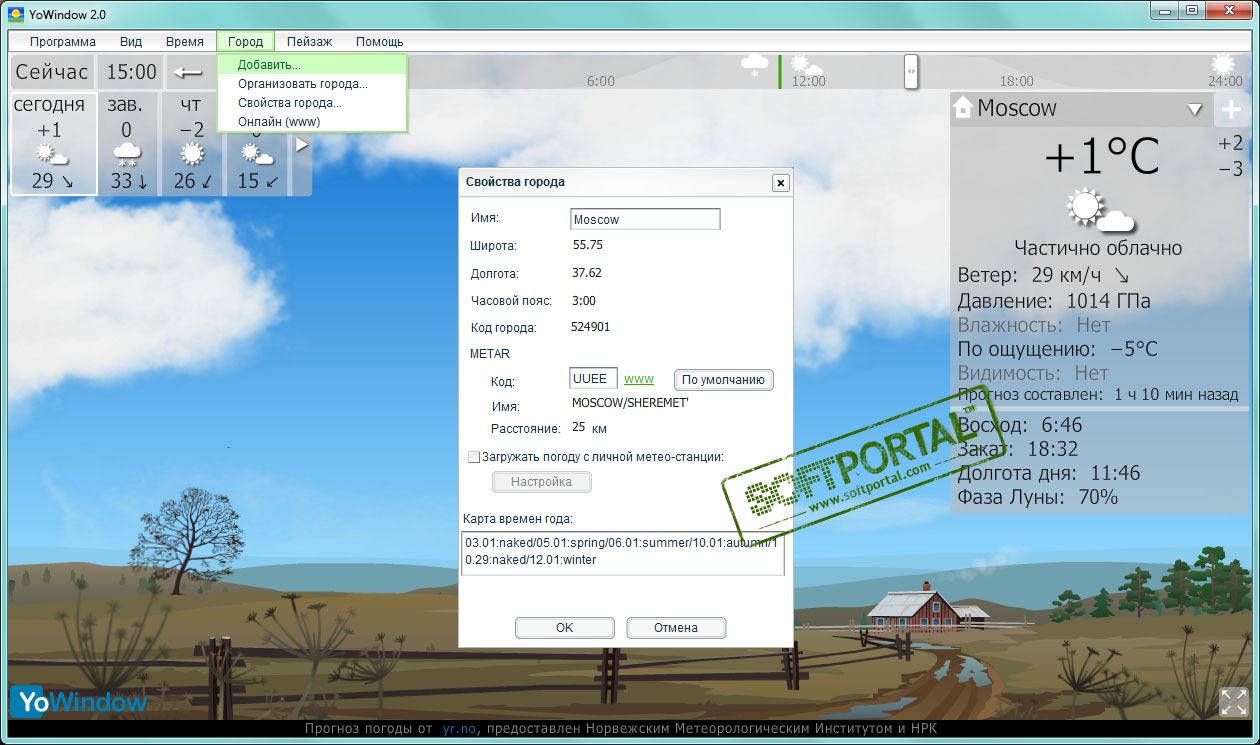This screenshot has width=1260, height=745.
Task: Click the Код города value 524901
Action: [x=590, y=327]
